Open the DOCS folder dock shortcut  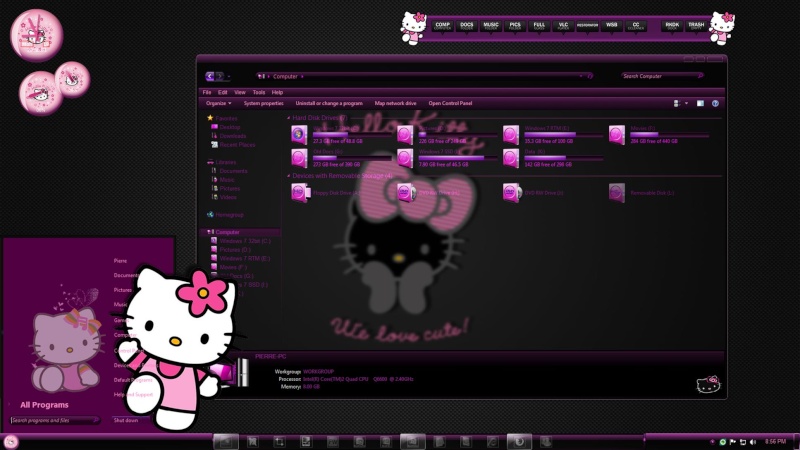(x=466, y=26)
